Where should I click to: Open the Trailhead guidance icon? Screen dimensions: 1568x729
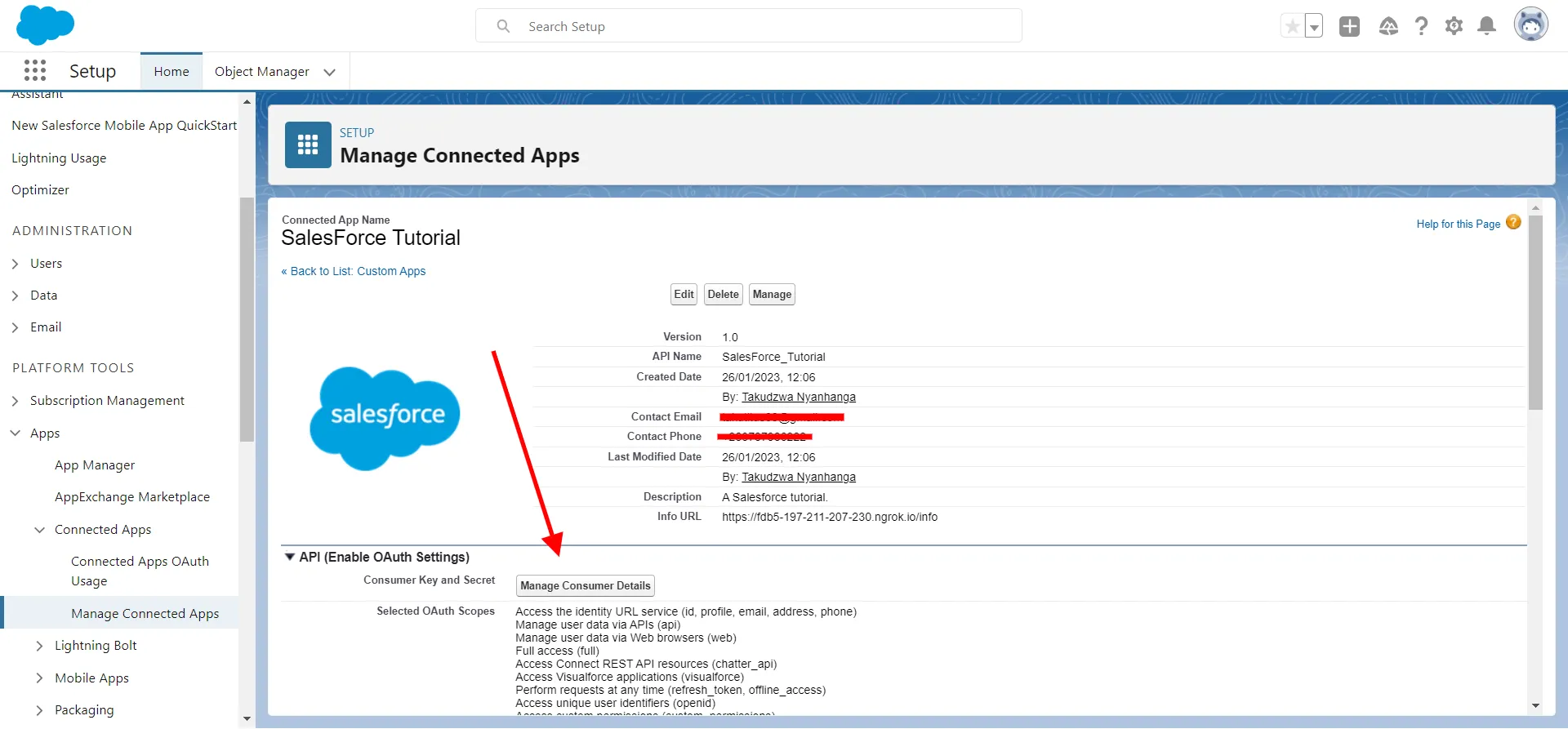click(1388, 26)
